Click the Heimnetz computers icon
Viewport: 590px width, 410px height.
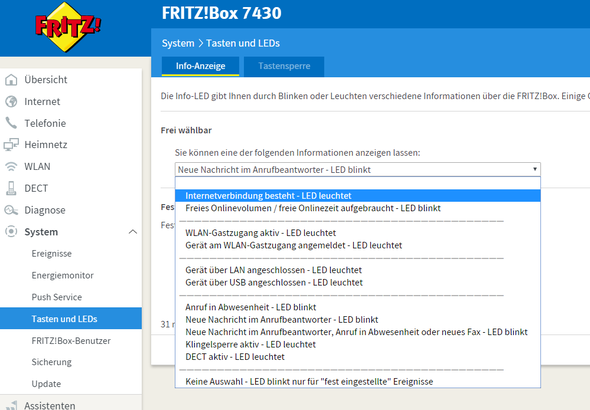point(11,145)
